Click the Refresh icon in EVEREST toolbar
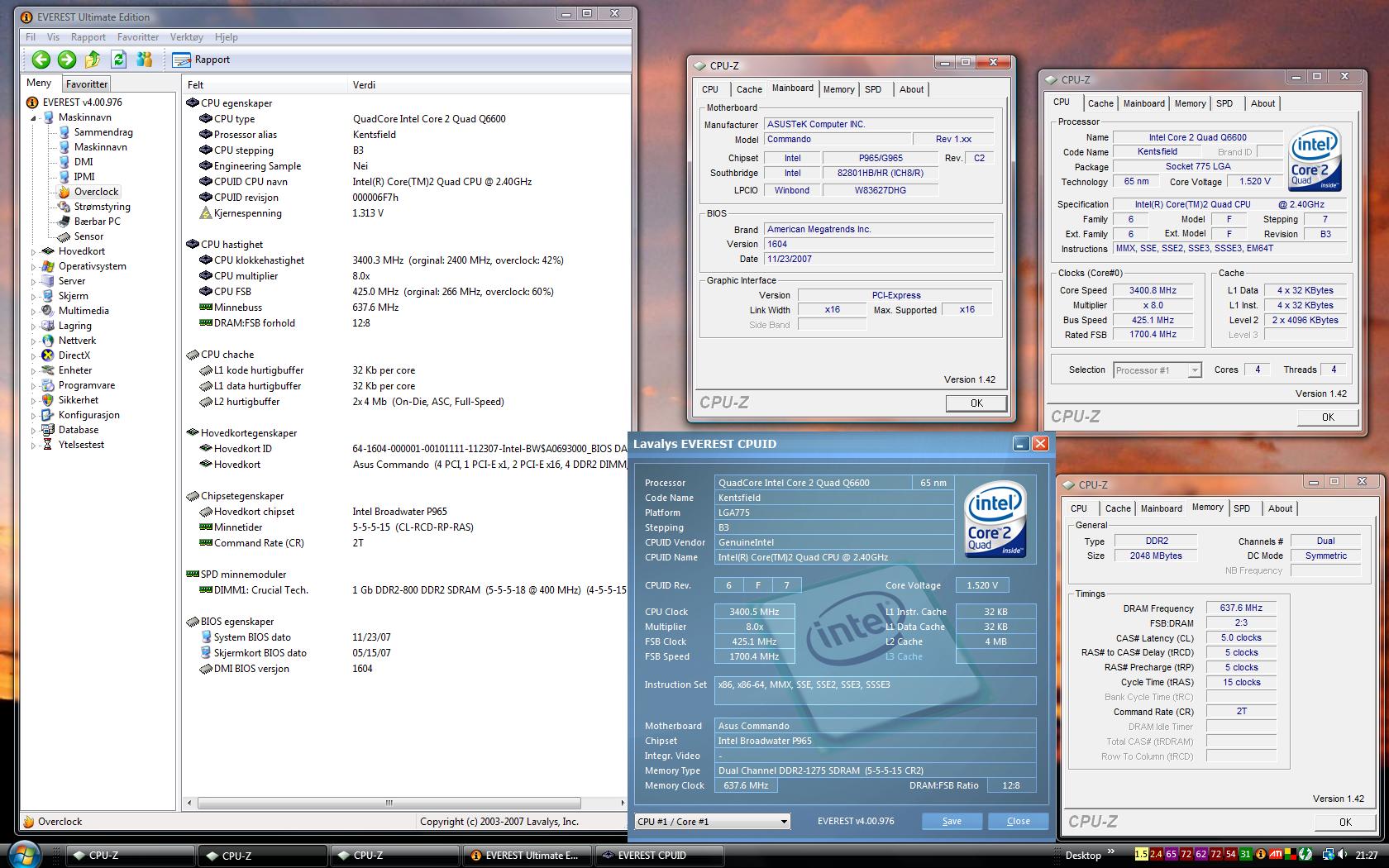 [x=118, y=60]
